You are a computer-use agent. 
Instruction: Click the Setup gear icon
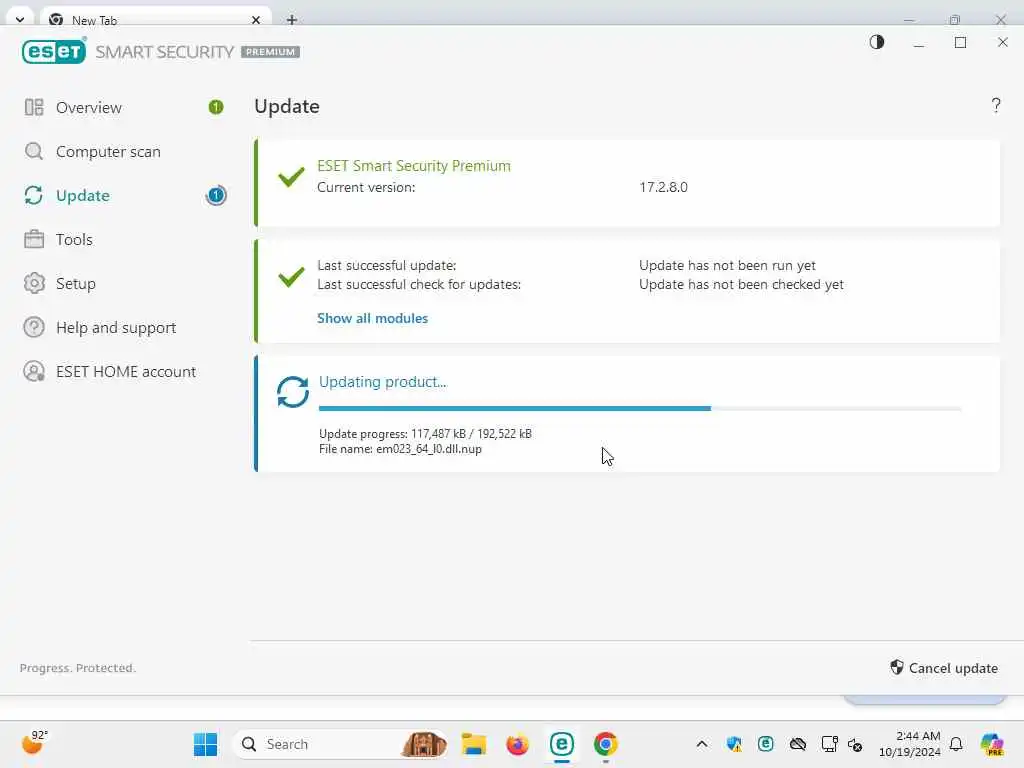point(34,283)
